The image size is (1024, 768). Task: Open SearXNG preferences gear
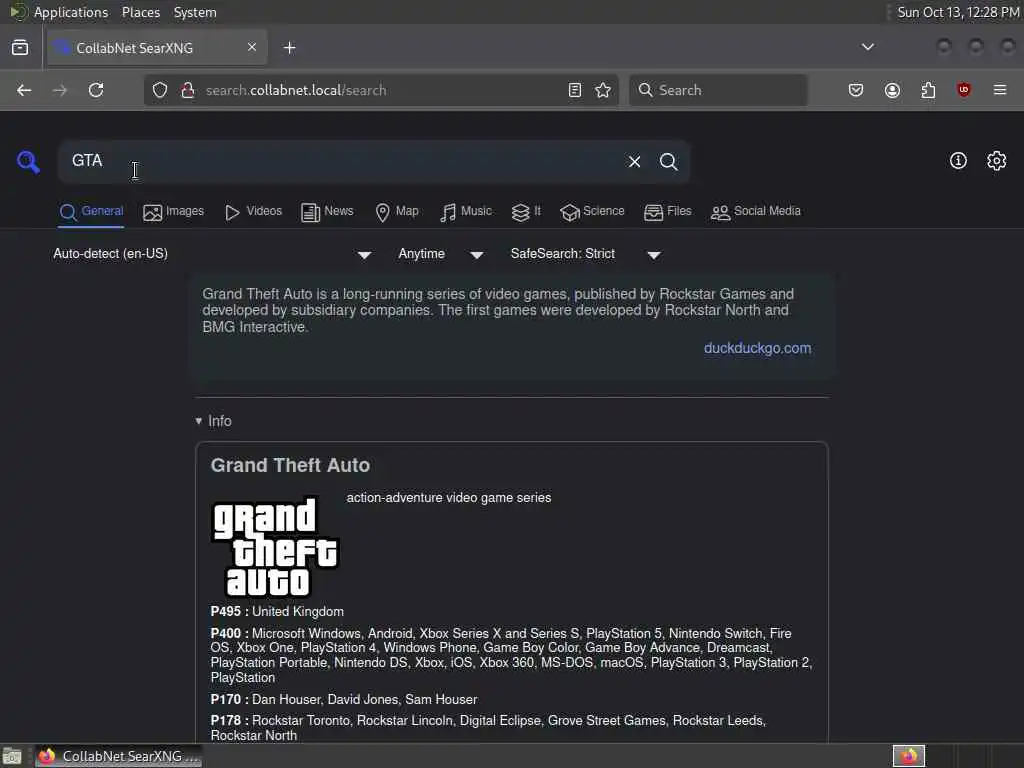pyautogui.click(x=996, y=161)
